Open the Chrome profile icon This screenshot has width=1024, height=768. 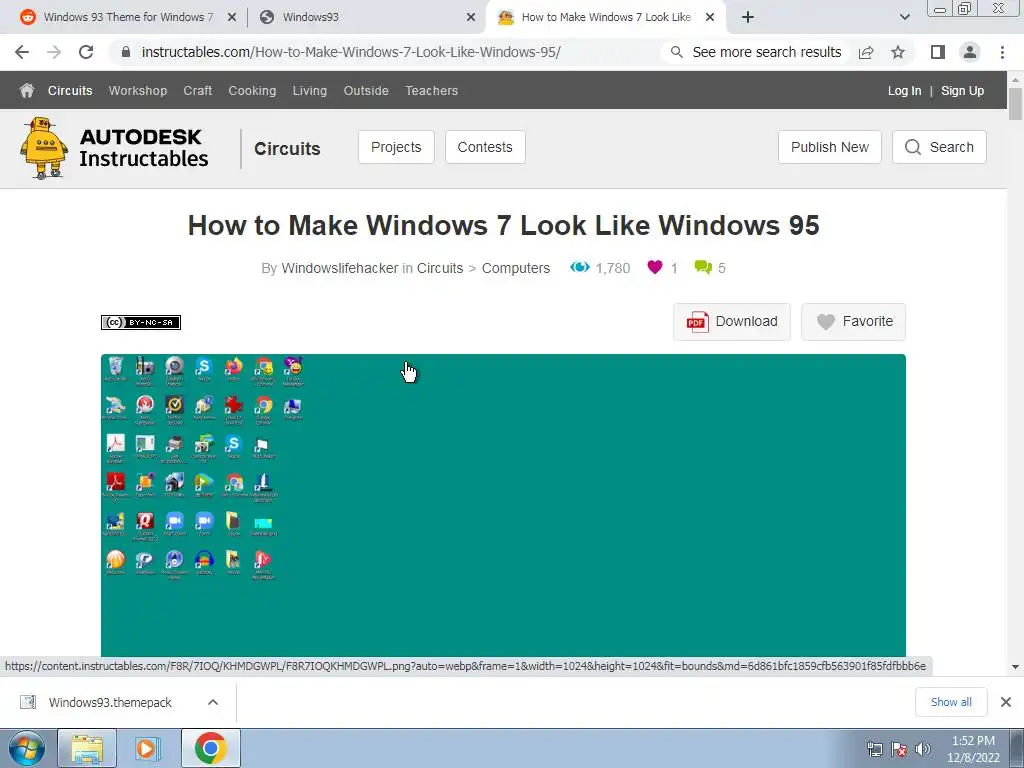pos(970,52)
